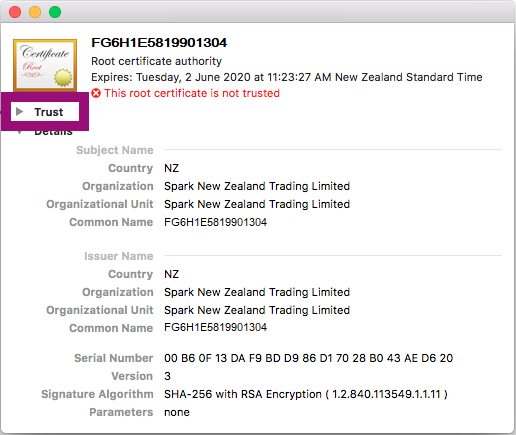Zoom the window with the green button
Screen dimensions: 516x435
pyautogui.click(x=55, y=12)
